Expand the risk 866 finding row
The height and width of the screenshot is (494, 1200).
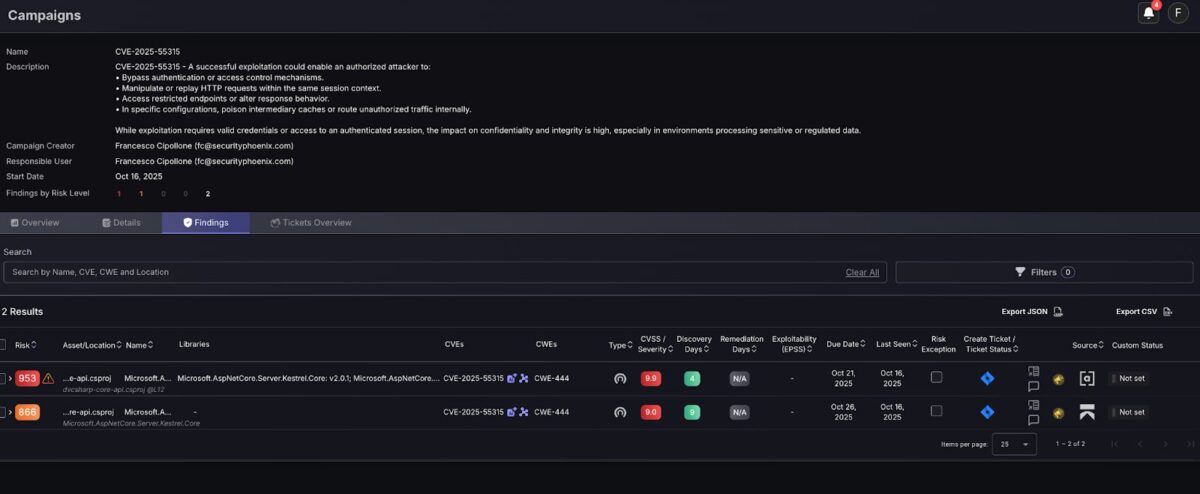[11, 412]
